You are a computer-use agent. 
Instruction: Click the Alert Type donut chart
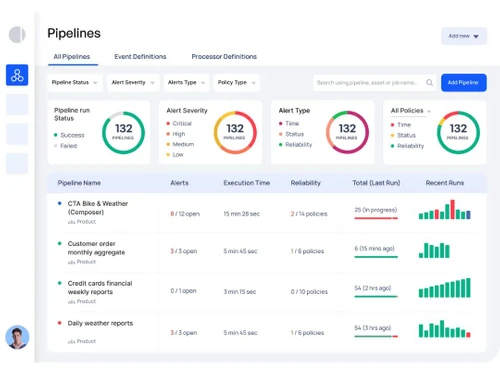347,132
